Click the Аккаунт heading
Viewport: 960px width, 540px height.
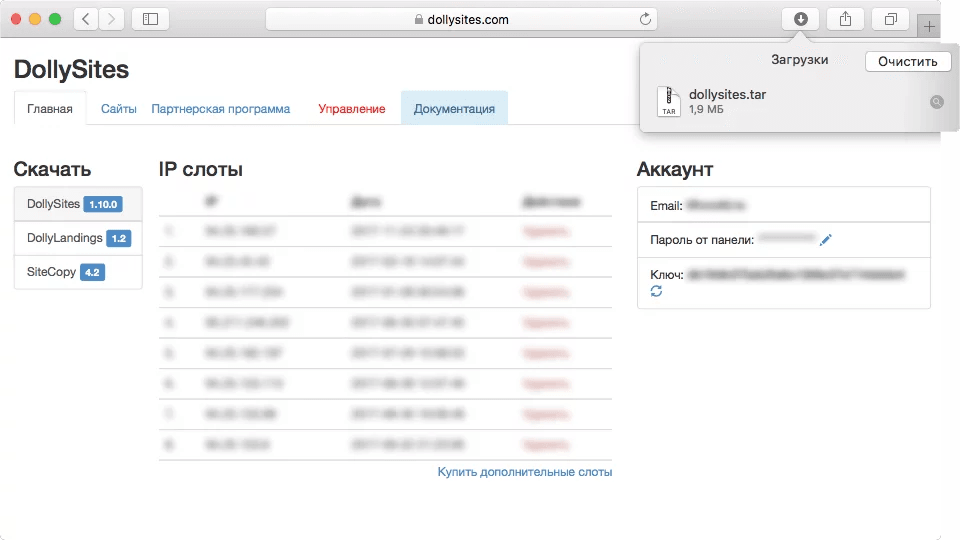pyautogui.click(x=675, y=169)
